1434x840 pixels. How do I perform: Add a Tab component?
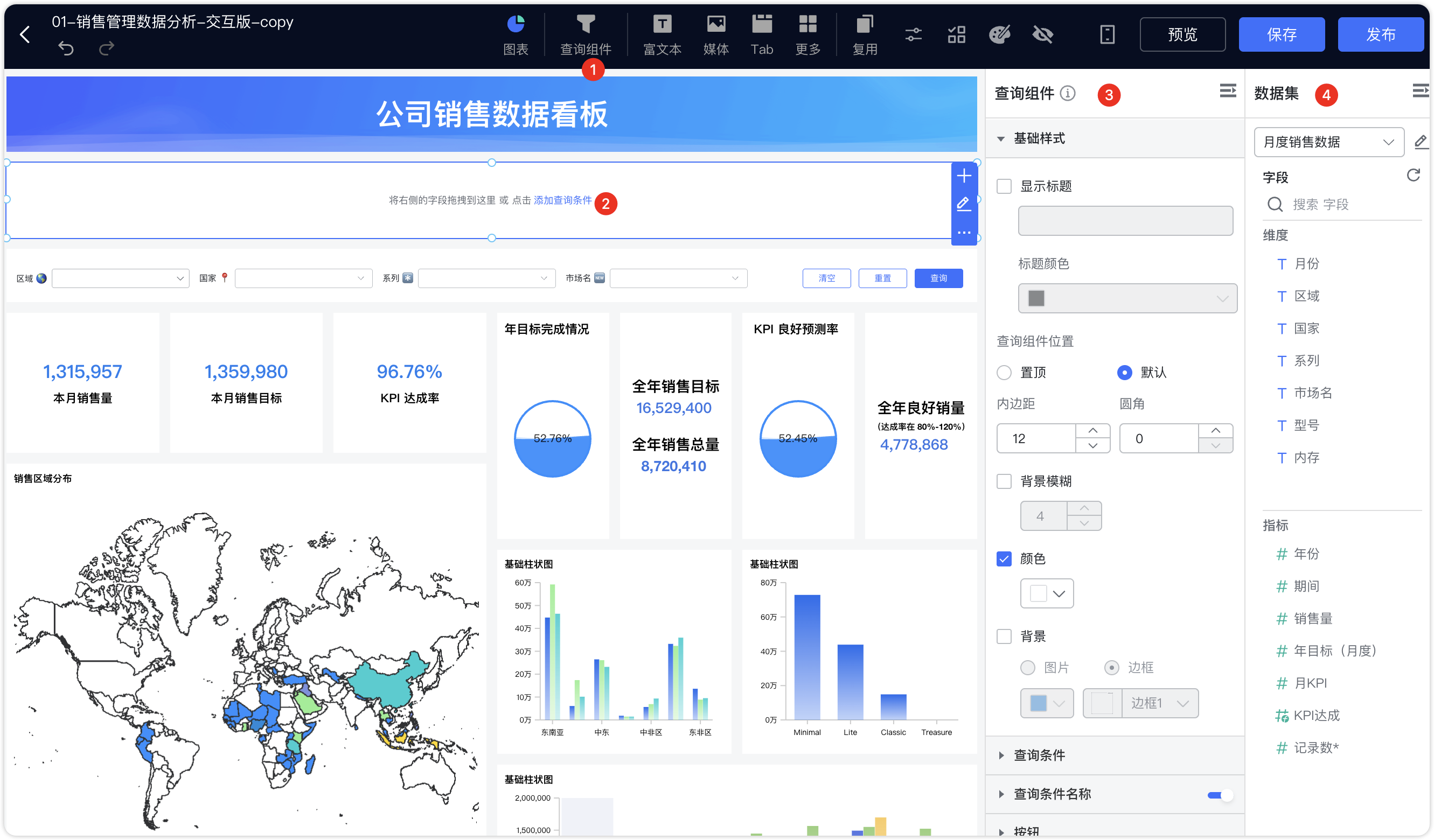pyautogui.click(x=761, y=34)
